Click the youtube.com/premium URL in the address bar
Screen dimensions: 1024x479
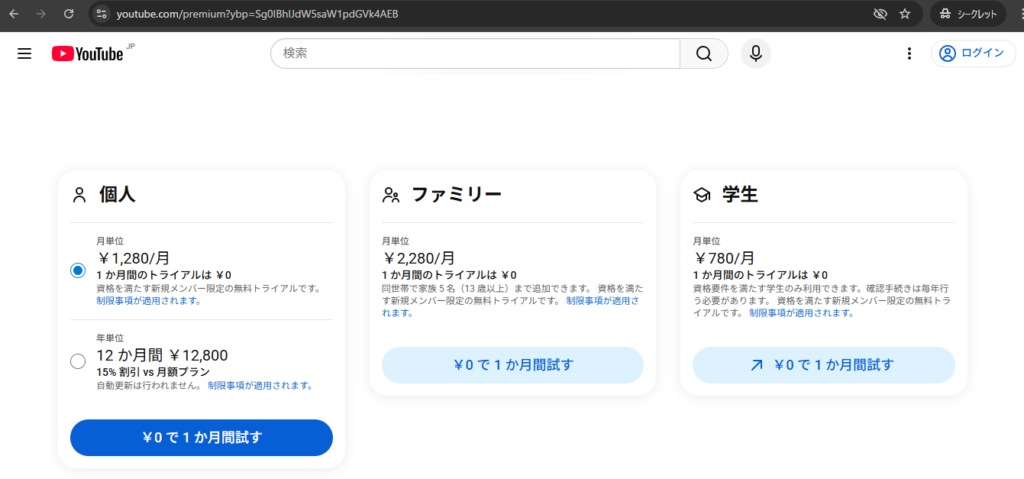[257, 14]
